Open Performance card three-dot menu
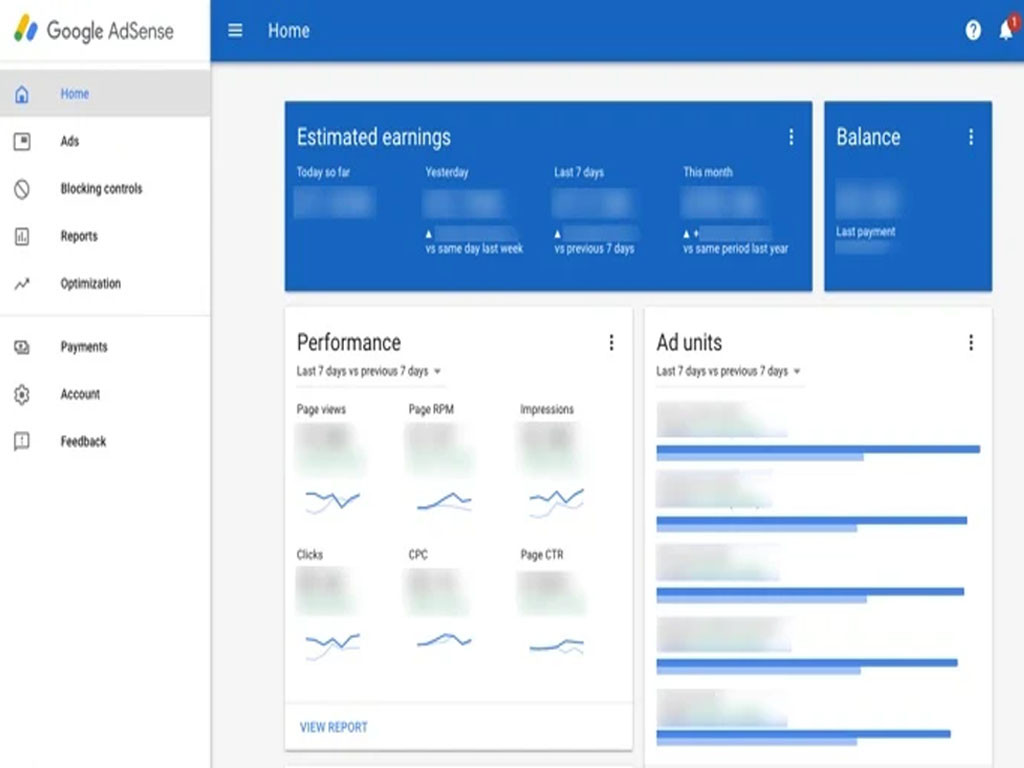Image resolution: width=1024 pixels, height=768 pixels. click(x=611, y=342)
